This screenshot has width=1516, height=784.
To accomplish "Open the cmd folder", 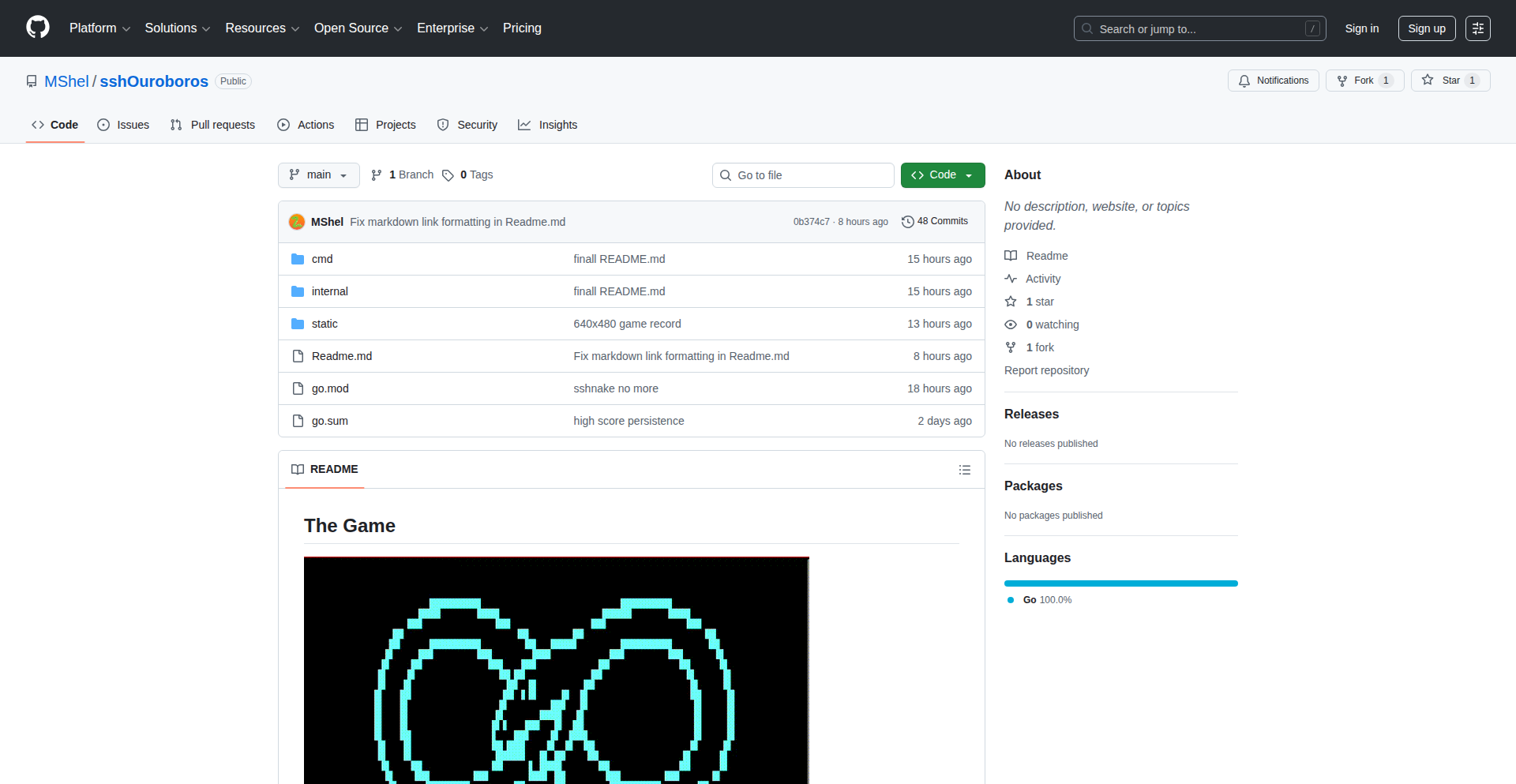I will pyautogui.click(x=322, y=259).
